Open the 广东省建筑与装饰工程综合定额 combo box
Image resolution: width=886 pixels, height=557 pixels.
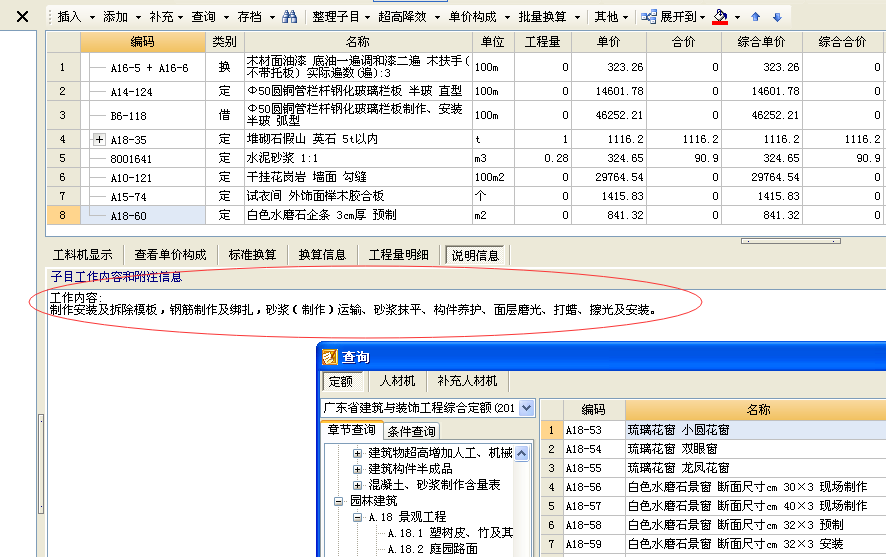[428, 408]
